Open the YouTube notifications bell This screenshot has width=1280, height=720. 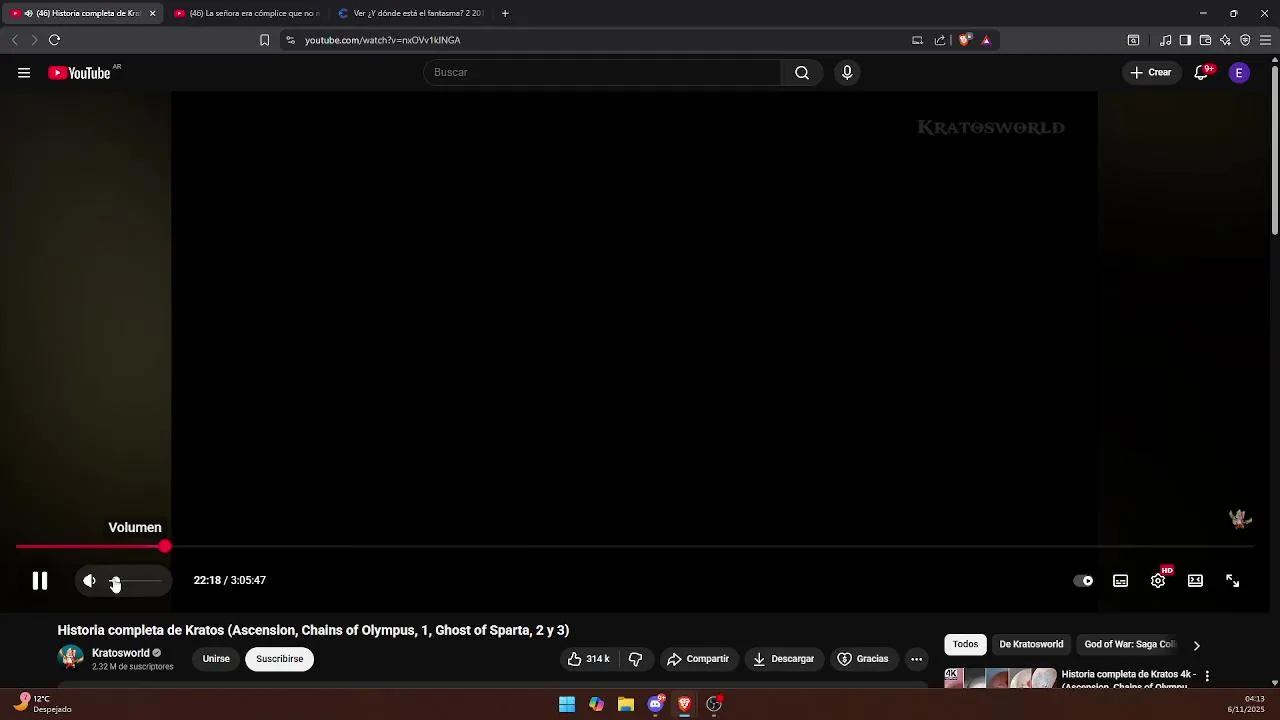coord(1201,73)
